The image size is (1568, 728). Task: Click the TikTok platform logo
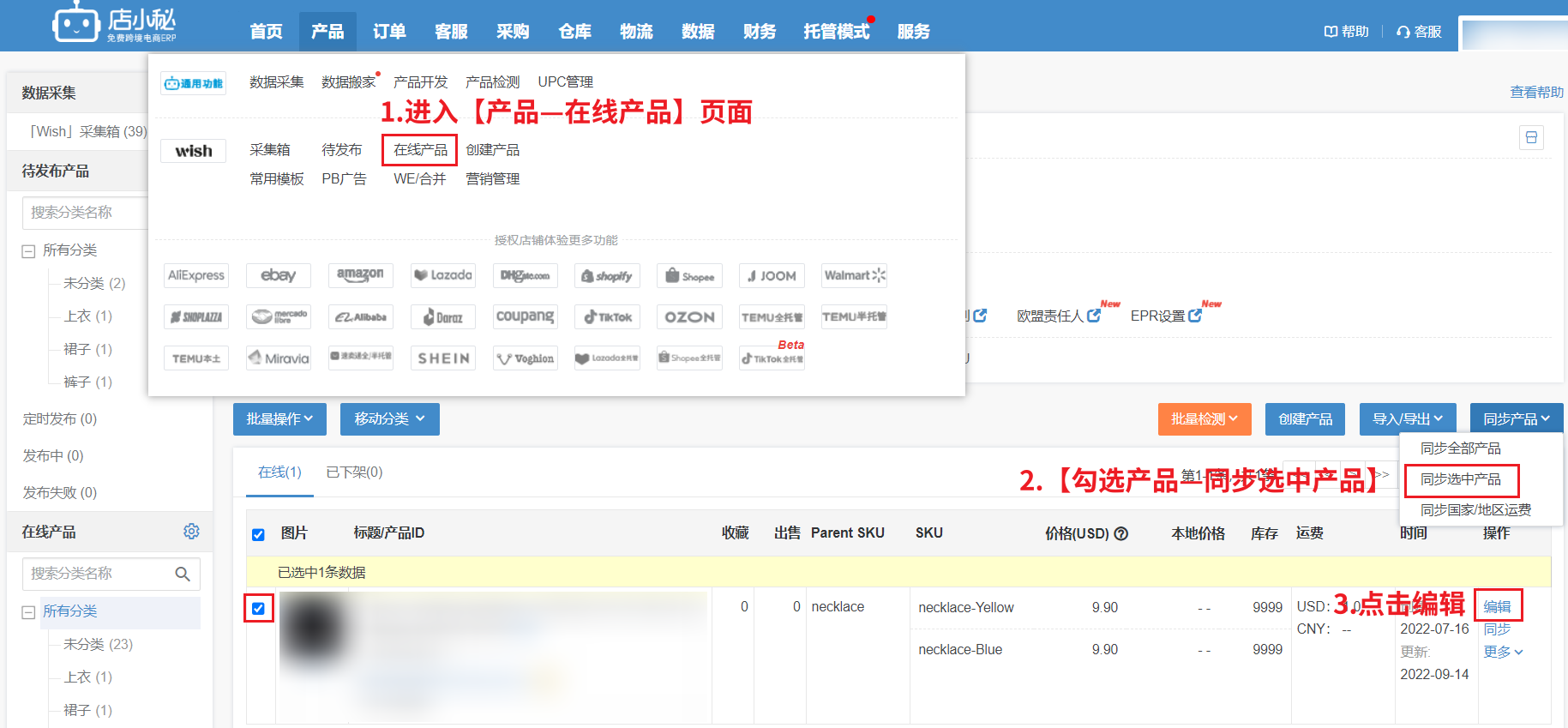tap(607, 317)
